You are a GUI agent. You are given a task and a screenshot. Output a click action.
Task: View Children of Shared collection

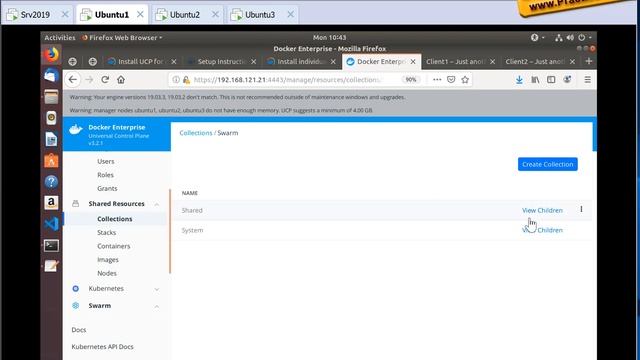click(x=542, y=210)
